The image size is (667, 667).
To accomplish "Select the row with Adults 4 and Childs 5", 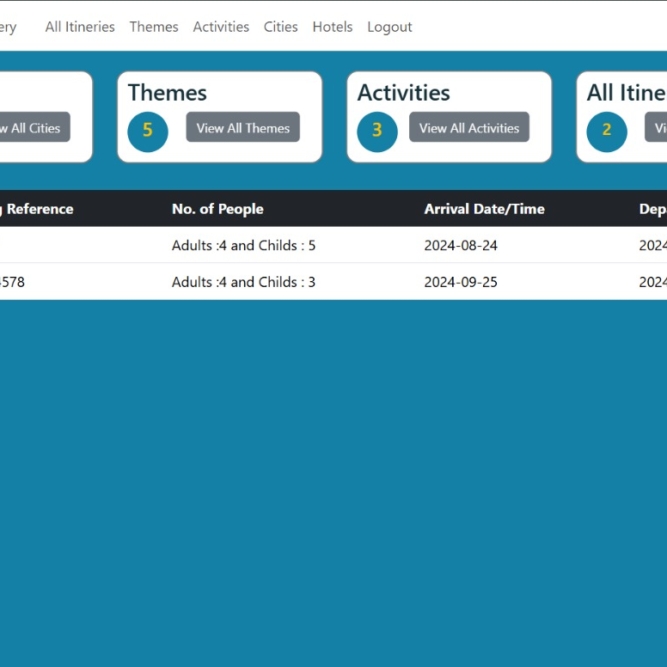I will [x=243, y=245].
